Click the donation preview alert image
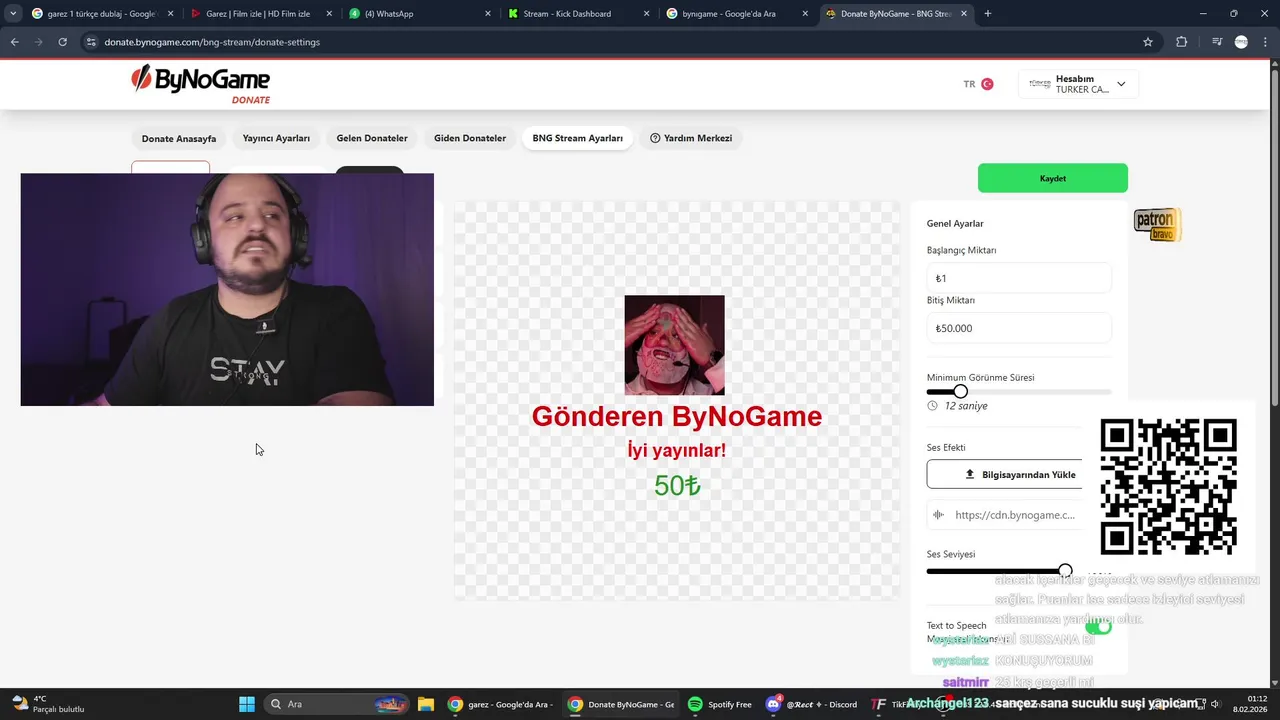Viewport: 1280px width, 720px height. pos(674,345)
